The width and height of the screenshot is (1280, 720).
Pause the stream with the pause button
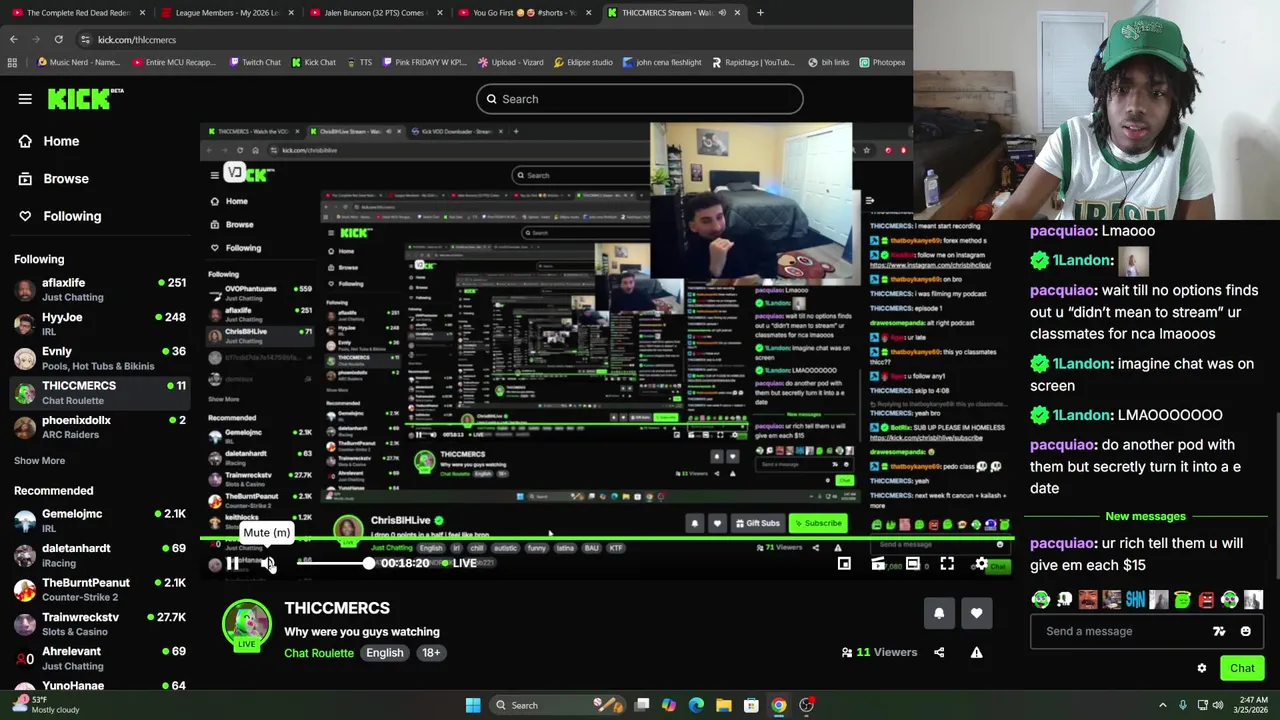pos(232,564)
